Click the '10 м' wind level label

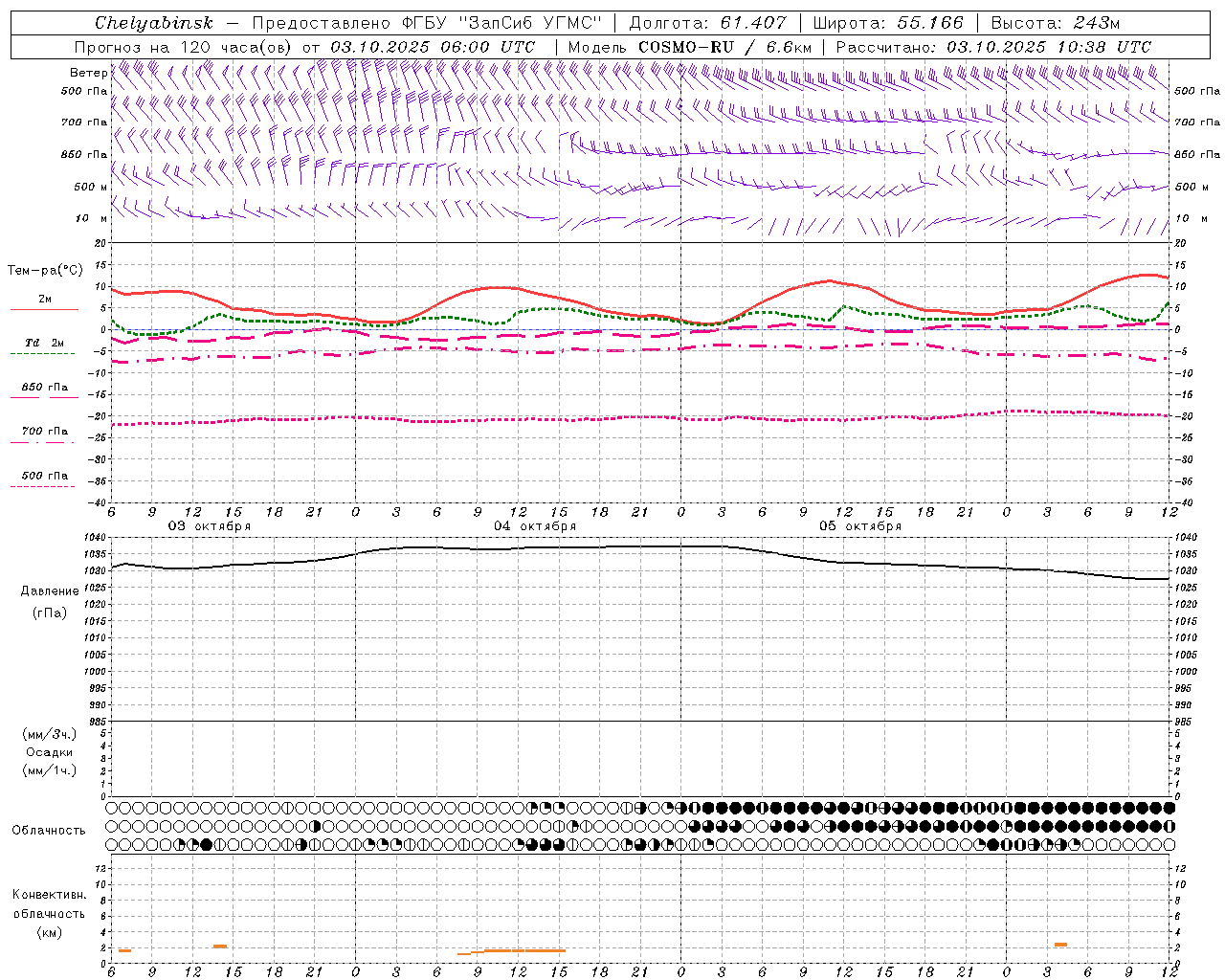[92, 218]
